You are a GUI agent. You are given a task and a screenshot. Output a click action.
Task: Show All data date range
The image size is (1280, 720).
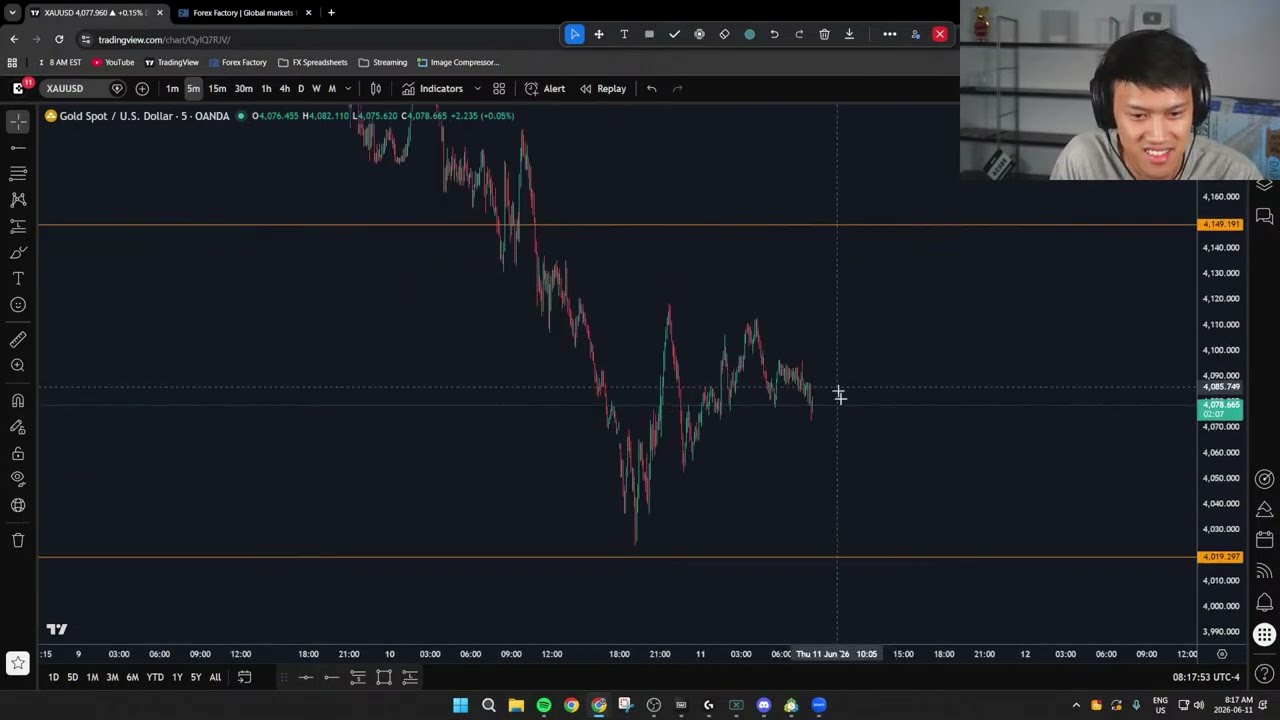[215, 677]
